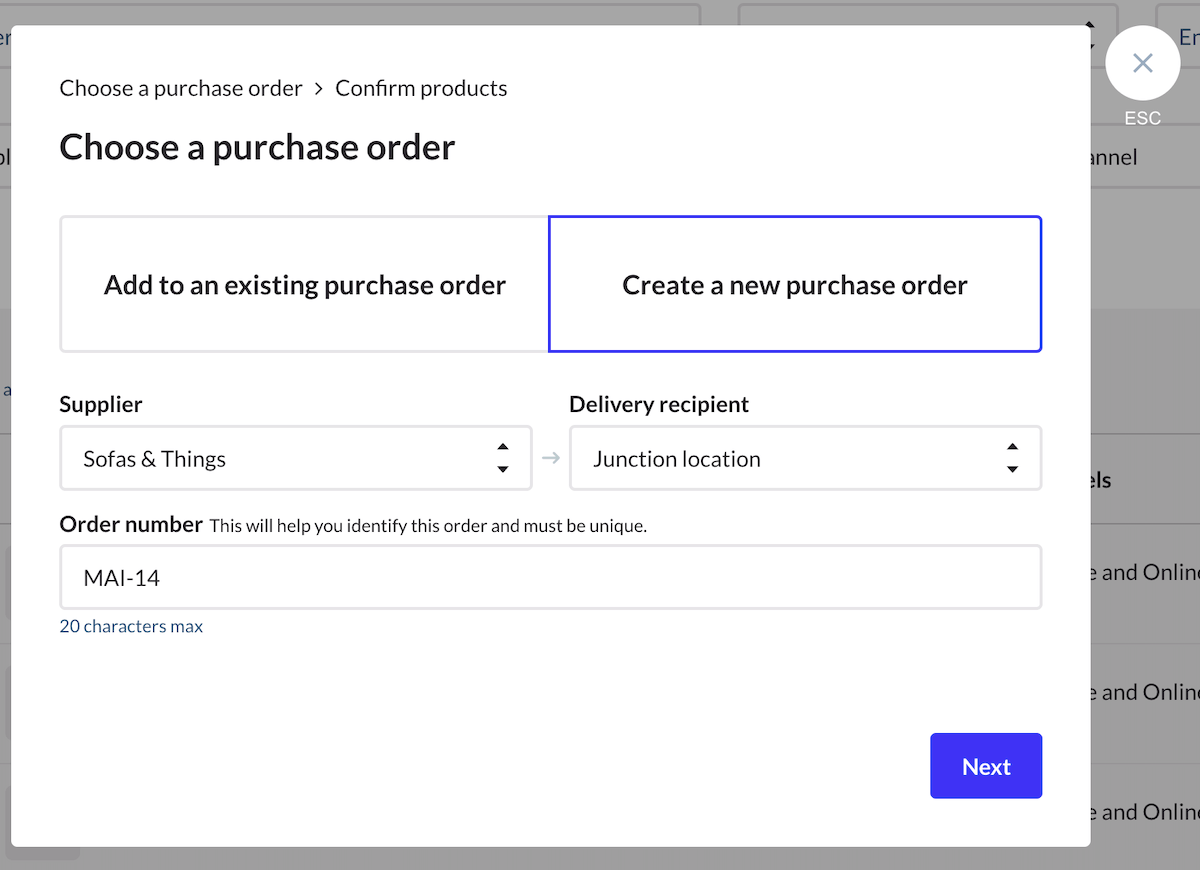
Task: Click the Choose a purchase order breadcrumb
Action: pyautogui.click(x=181, y=89)
